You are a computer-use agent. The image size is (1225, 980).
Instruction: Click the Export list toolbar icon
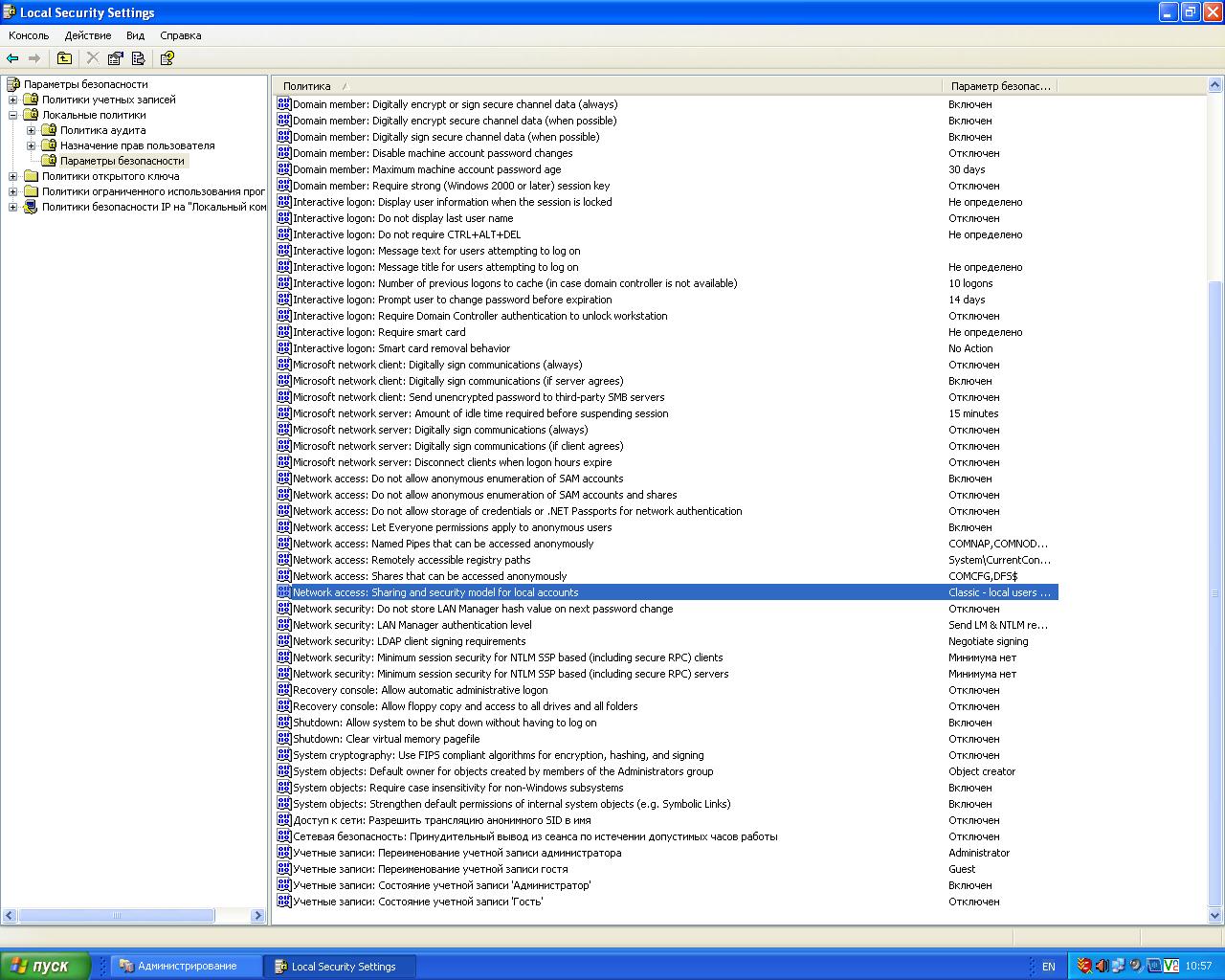[138, 58]
